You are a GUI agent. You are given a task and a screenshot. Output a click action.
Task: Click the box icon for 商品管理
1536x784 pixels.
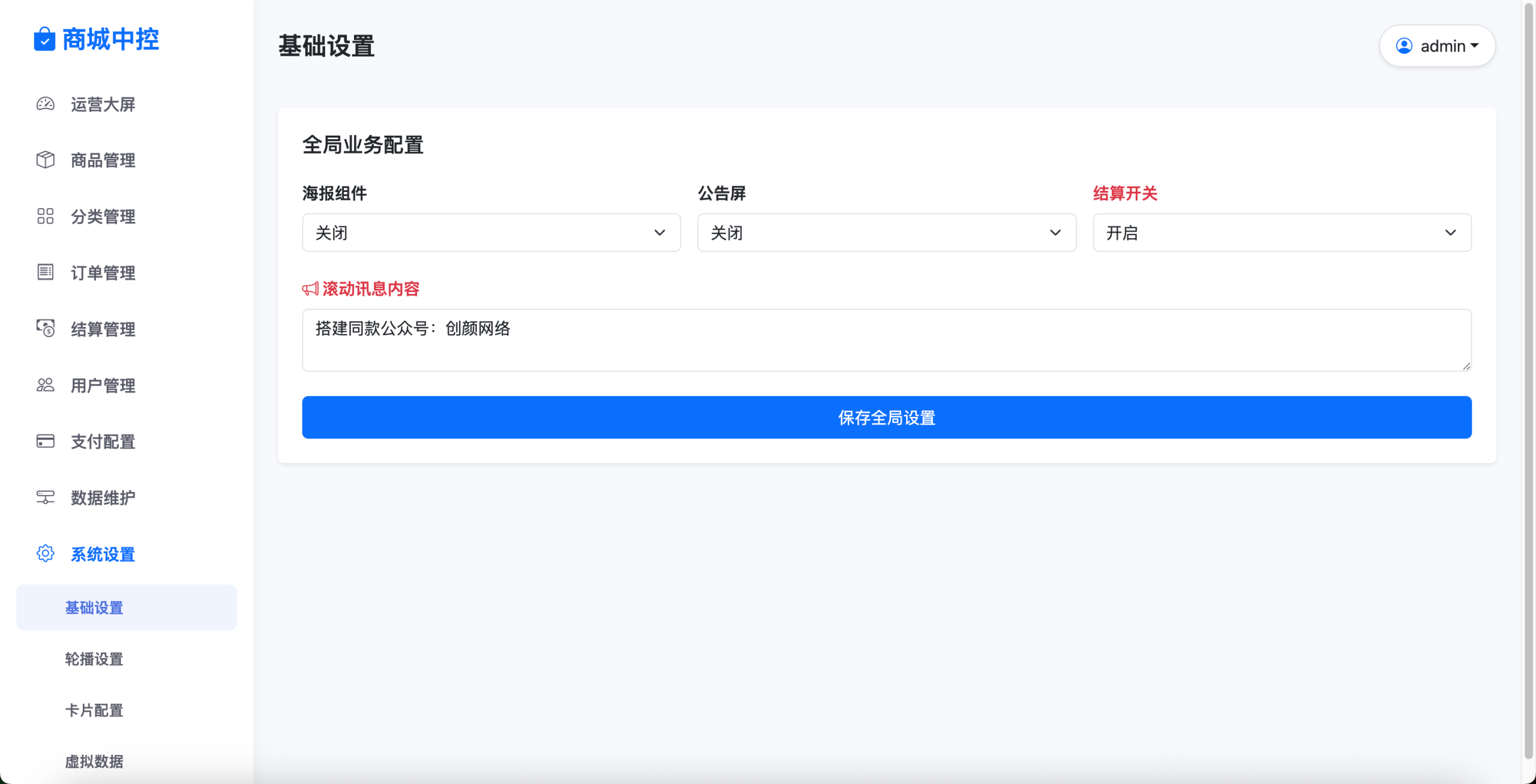(46, 160)
